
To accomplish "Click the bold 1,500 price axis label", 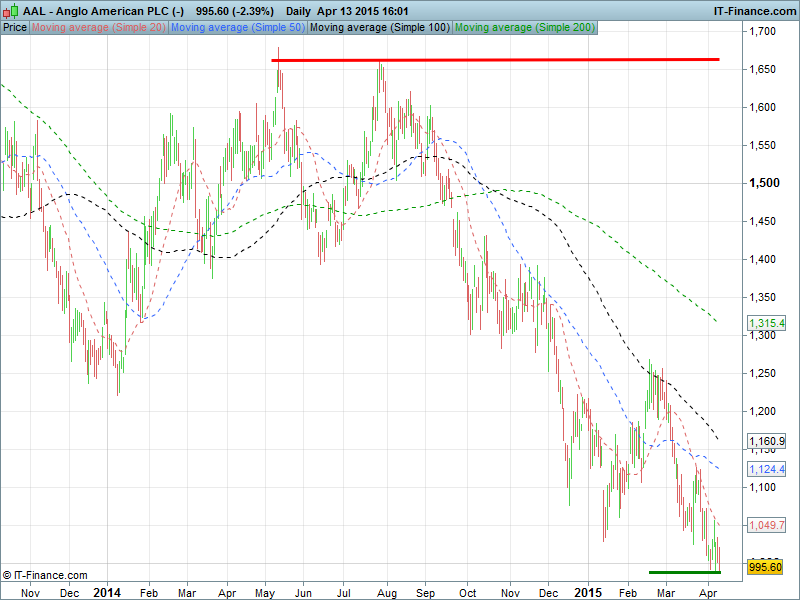I will (765, 183).
